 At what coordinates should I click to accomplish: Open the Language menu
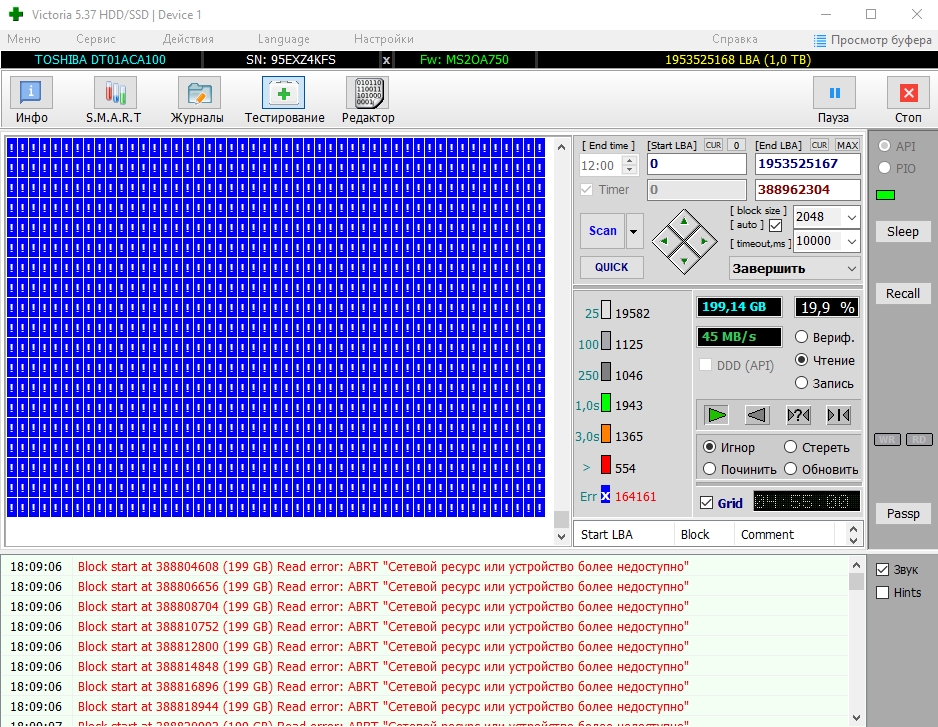coord(284,39)
